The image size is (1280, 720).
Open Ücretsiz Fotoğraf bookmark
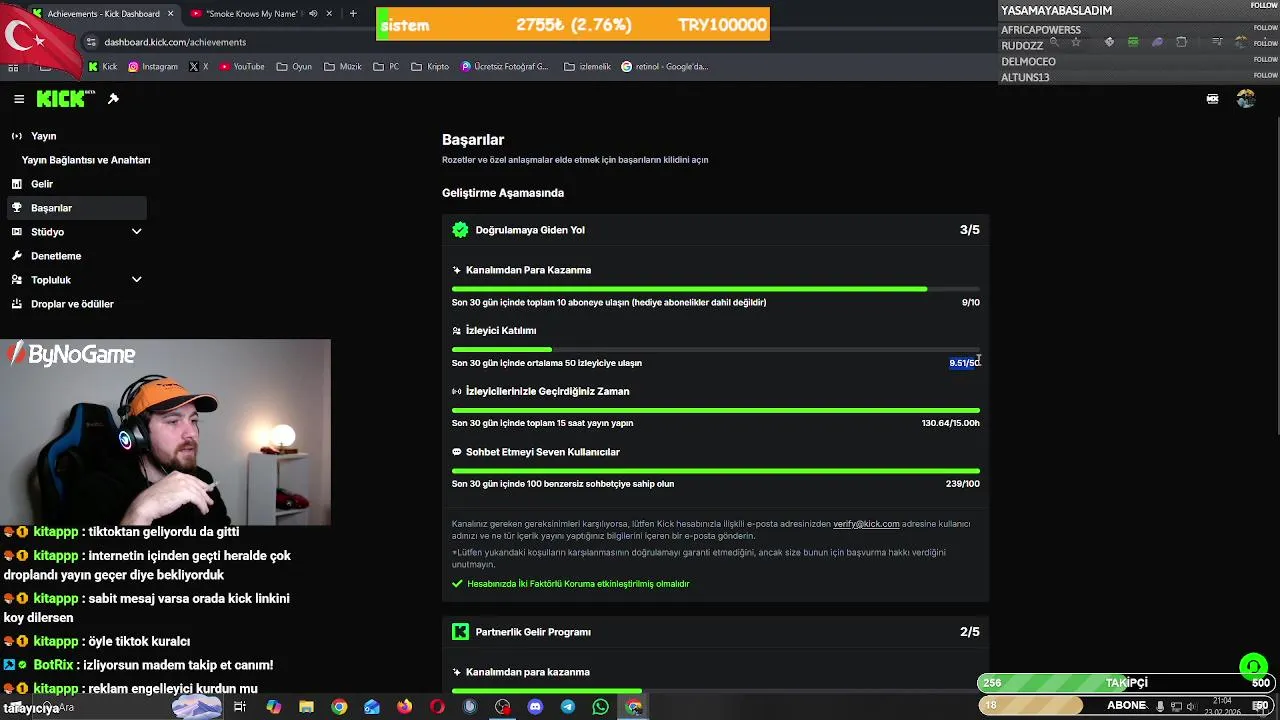pyautogui.click(x=505, y=67)
